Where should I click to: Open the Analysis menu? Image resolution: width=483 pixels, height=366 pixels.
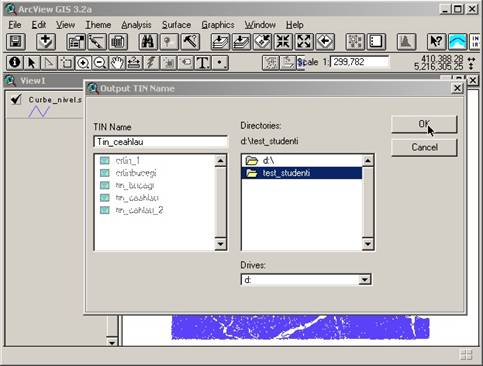coord(136,25)
